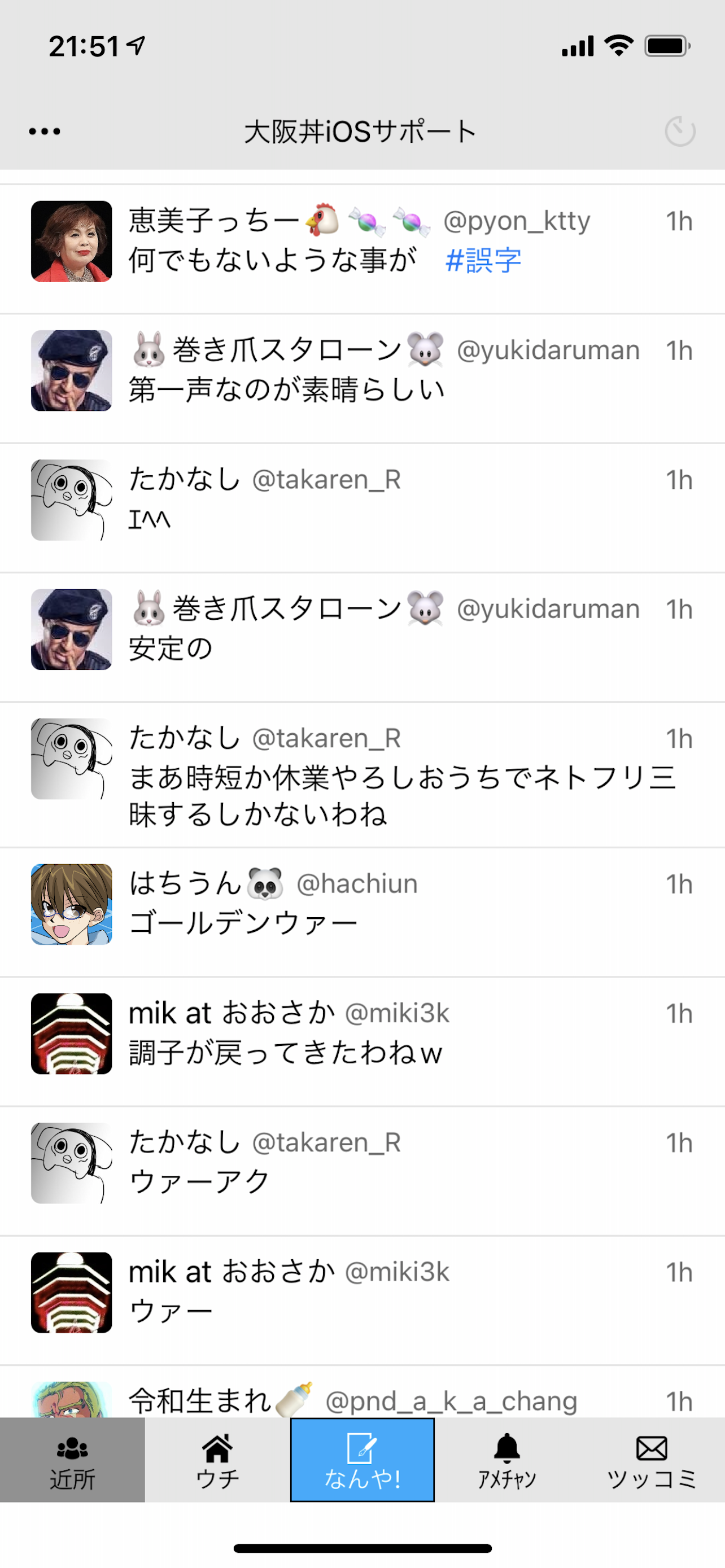Compose a post with なんや! button

362,1459
